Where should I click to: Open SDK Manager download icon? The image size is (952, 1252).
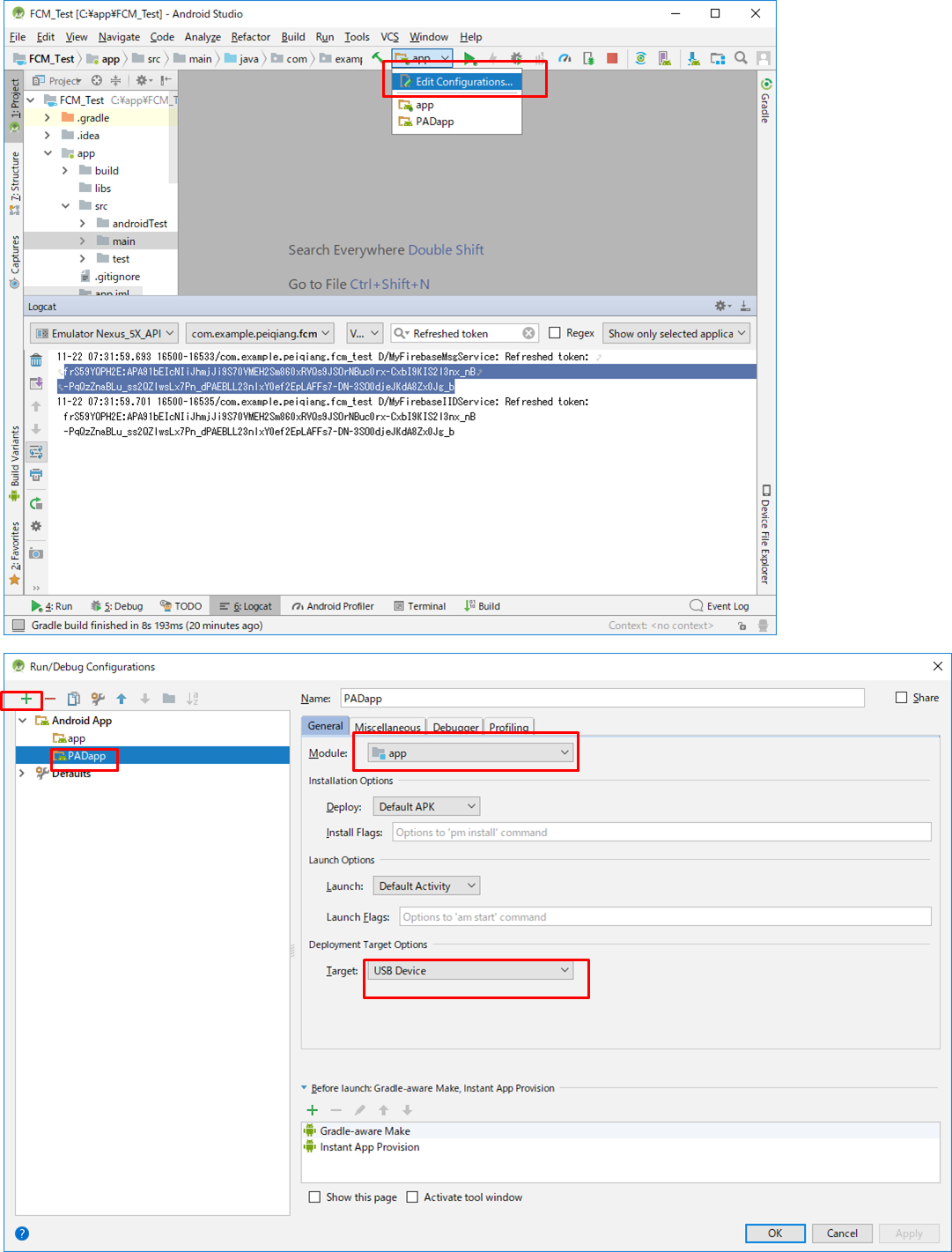pyautogui.click(x=694, y=58)
